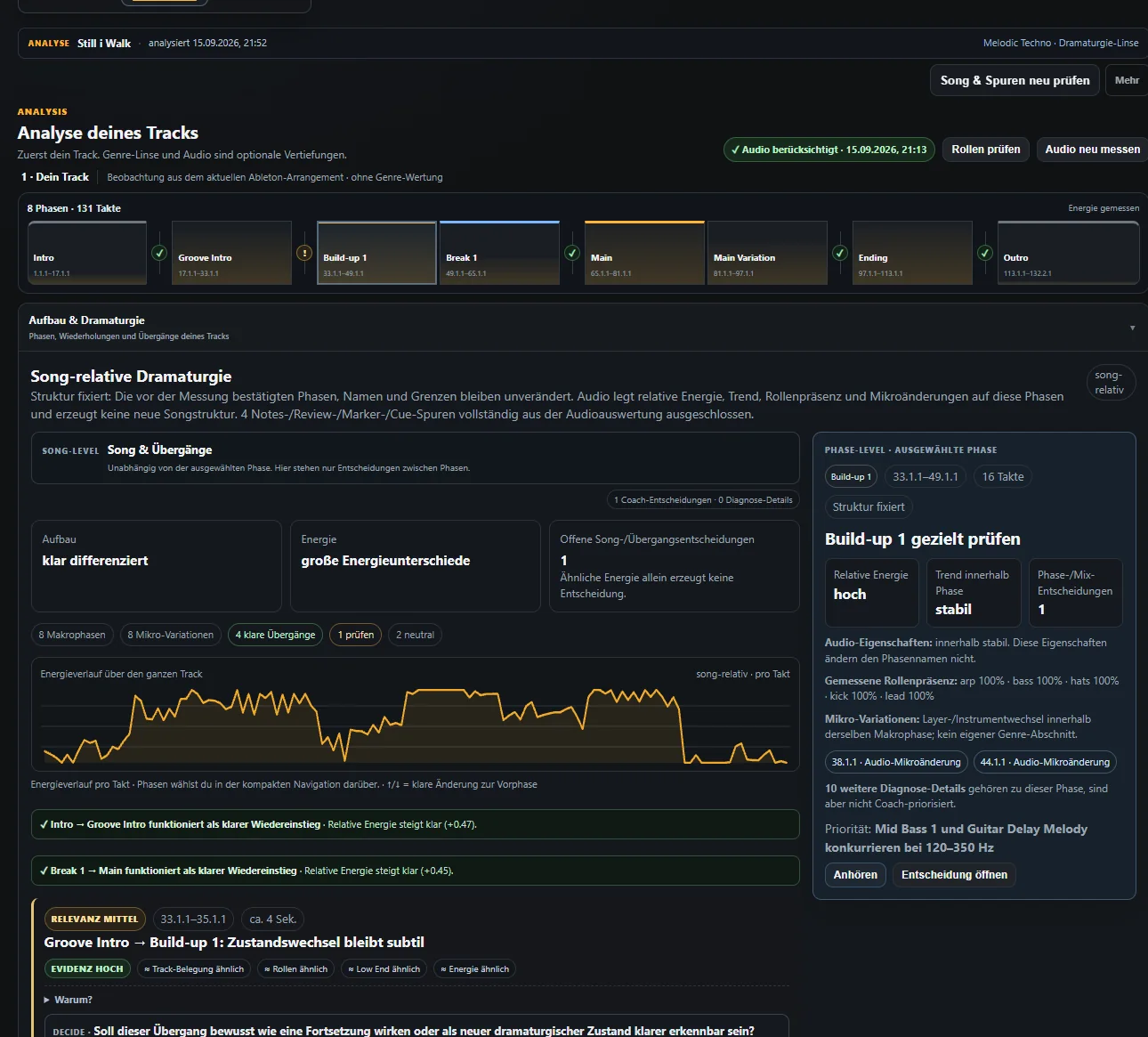Select the Main Variation phase card
1148x1037 pixels.
click(767, 253)
